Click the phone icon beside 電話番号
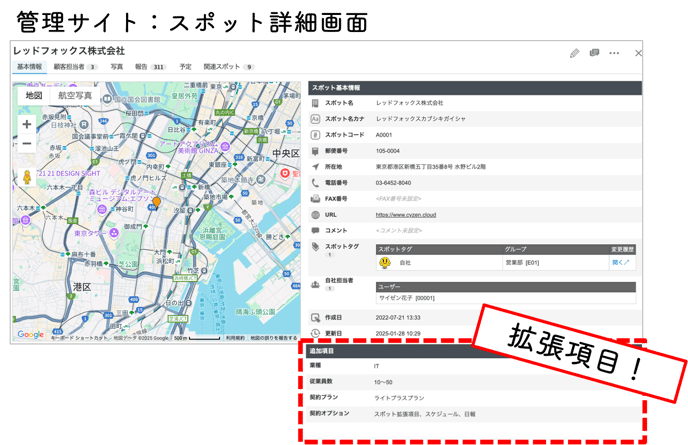The width and height of the screenshot is (688, 445). [315, 183]
